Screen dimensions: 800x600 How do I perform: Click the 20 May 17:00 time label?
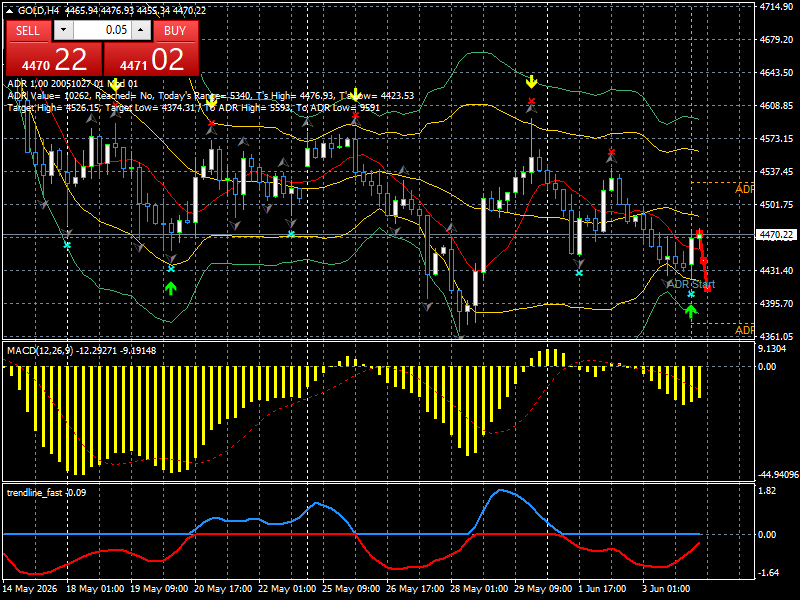(x=223, y=589)
